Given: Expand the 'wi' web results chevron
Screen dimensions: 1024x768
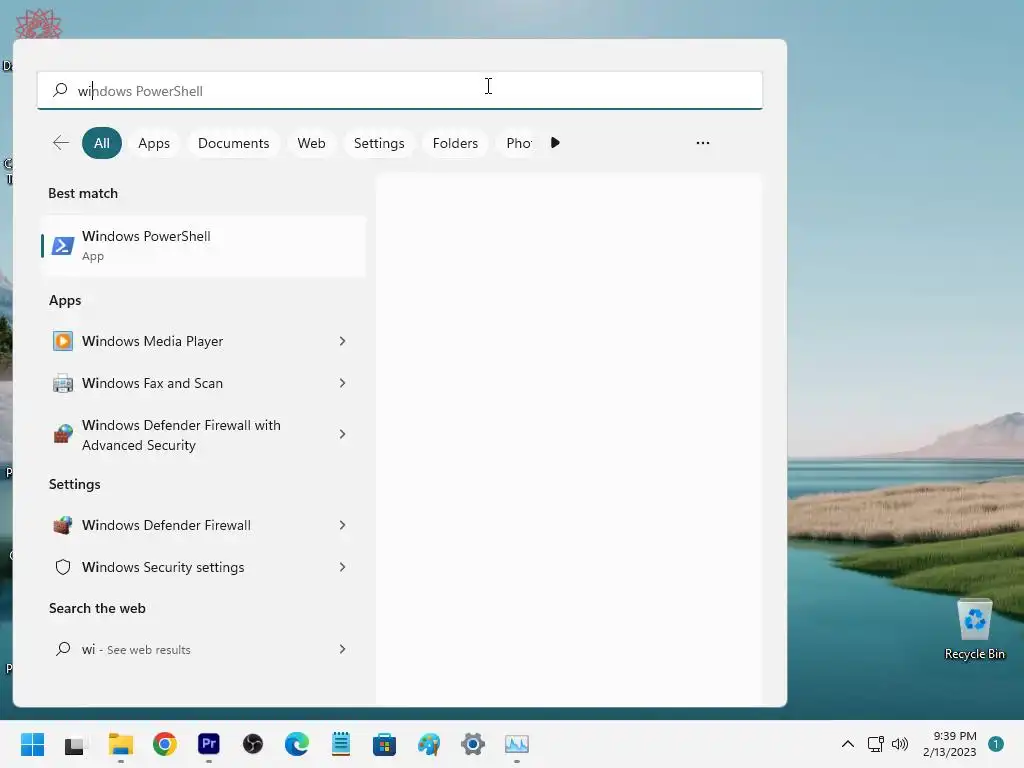Looking at the screenshot, I should click(x=342, y=649).
